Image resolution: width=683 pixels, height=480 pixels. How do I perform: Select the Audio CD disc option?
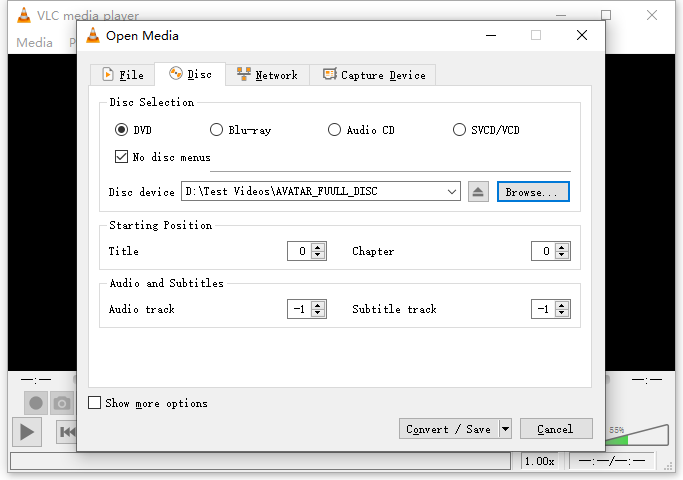tap(334, 130)
